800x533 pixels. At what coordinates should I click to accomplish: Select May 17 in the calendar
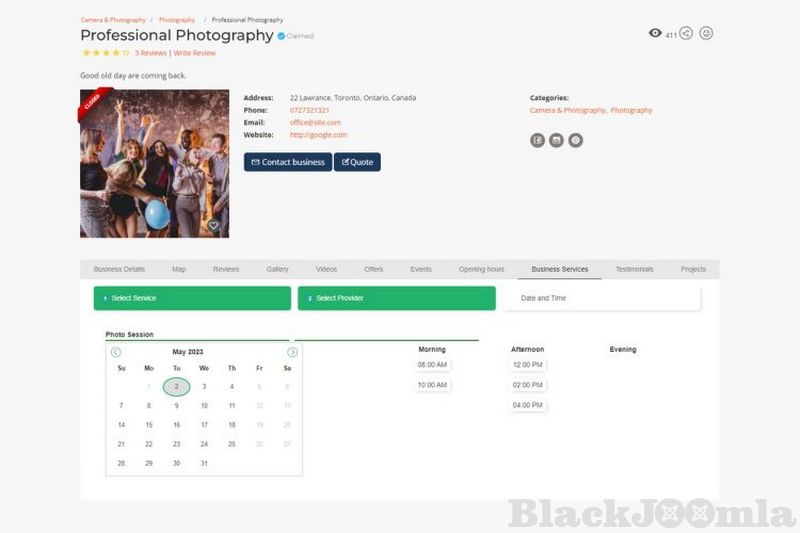coord(204,425)
